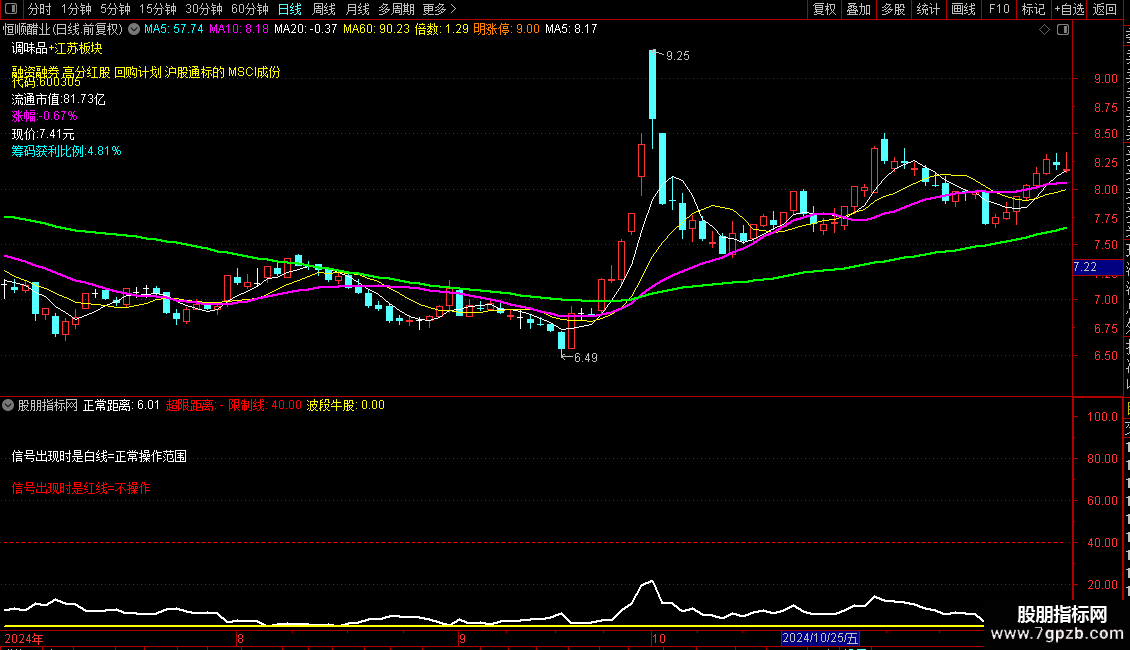Viewport: 1130px width, 650px height.
Task: Click the 涨幅:-0.67% text
Action: tap(45, 116)
